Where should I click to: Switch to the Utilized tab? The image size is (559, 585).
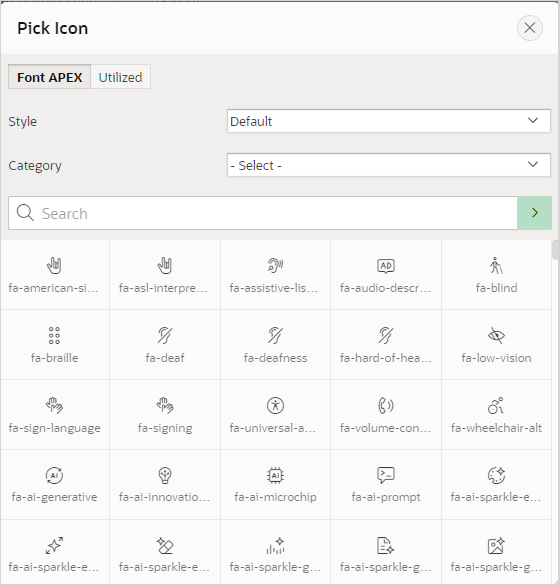(x=120, y=77)
